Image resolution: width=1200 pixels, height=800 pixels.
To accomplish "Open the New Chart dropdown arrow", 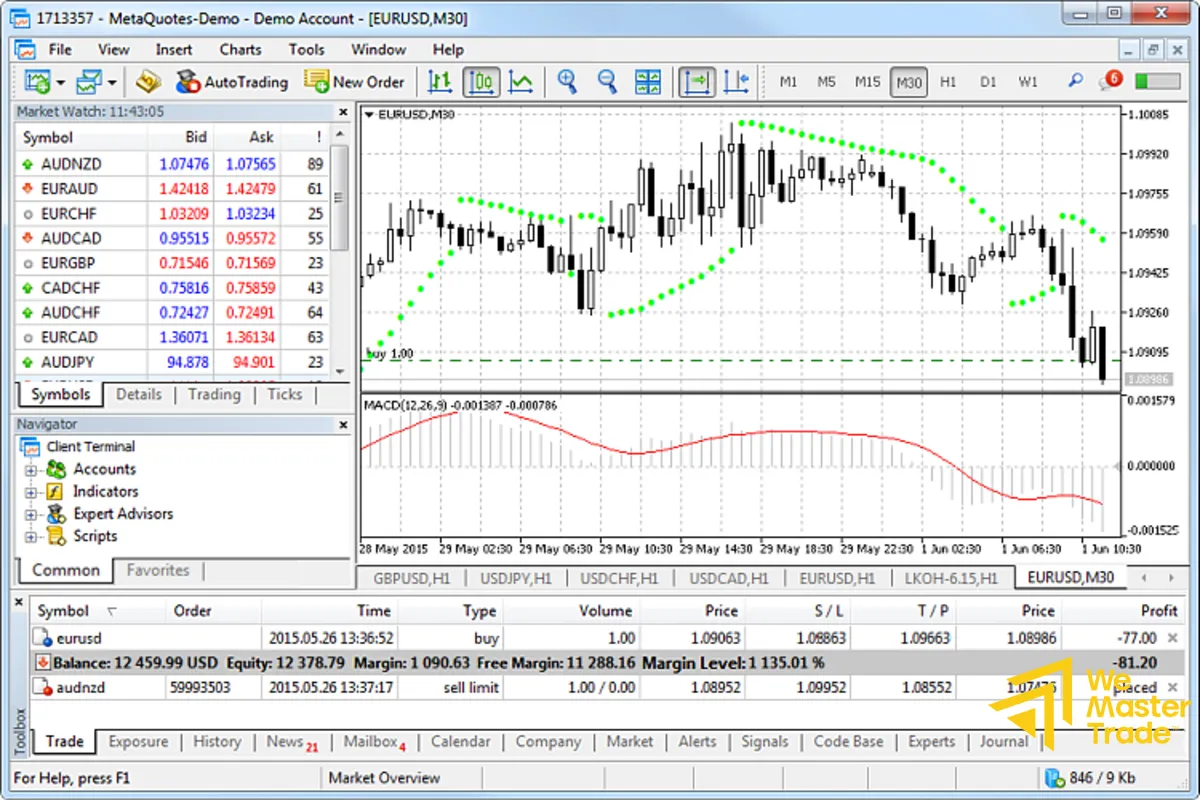I will click(60, 82).
